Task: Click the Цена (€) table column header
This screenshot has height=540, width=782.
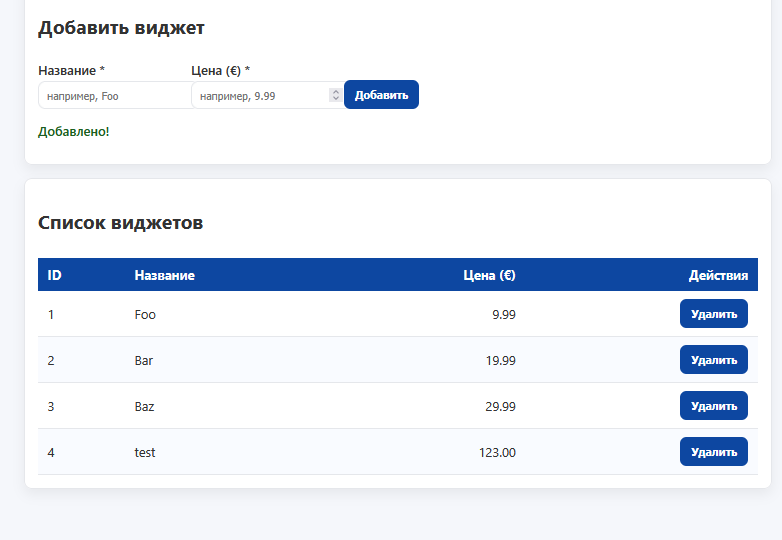Action: click(489, 276)
